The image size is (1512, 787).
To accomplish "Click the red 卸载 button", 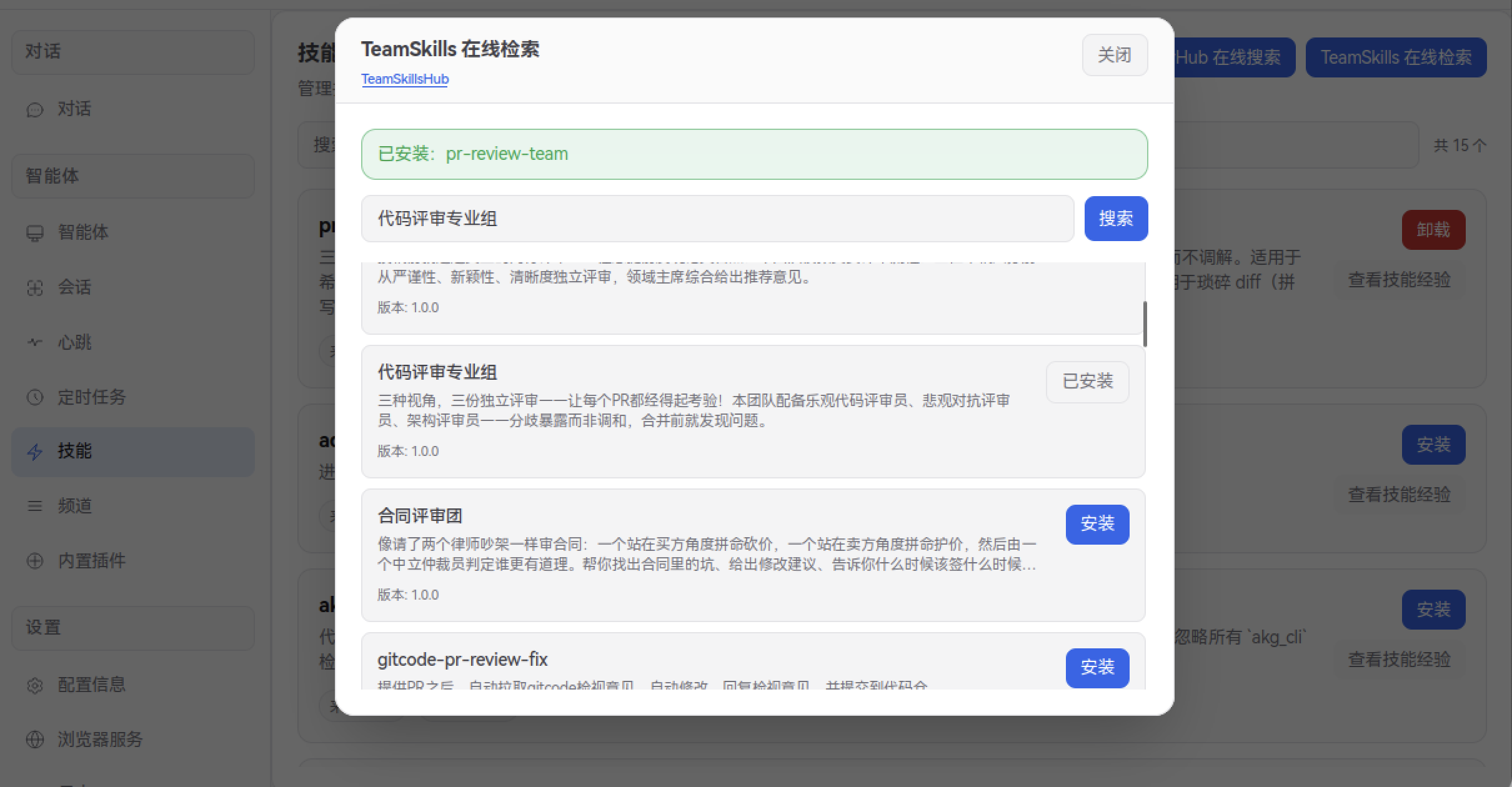I will [x=1433, y=230].
